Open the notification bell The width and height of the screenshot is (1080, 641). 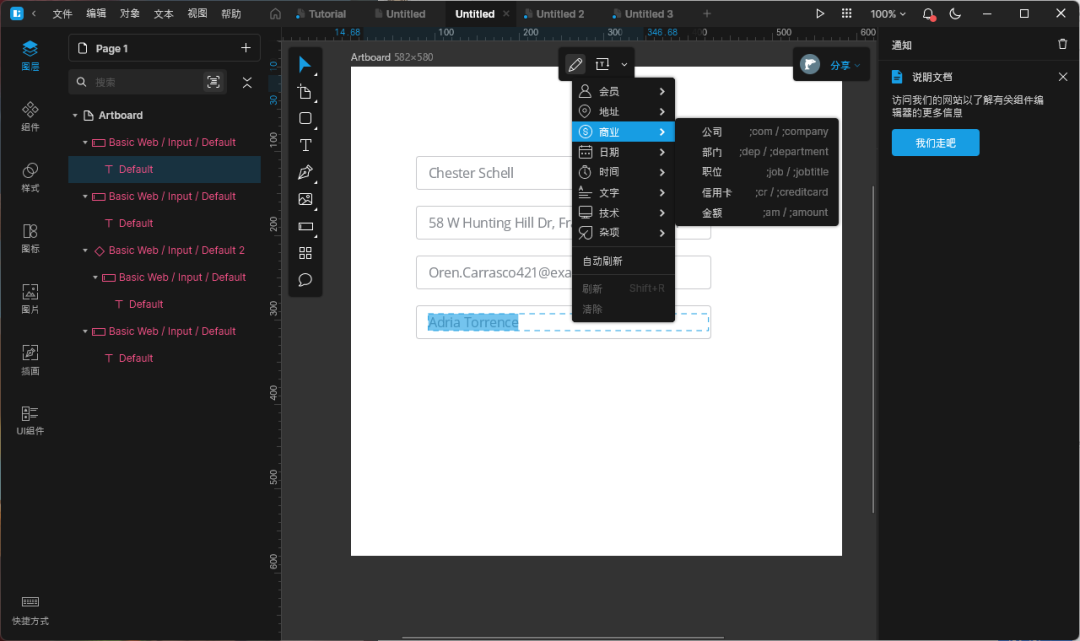point(928,14)
